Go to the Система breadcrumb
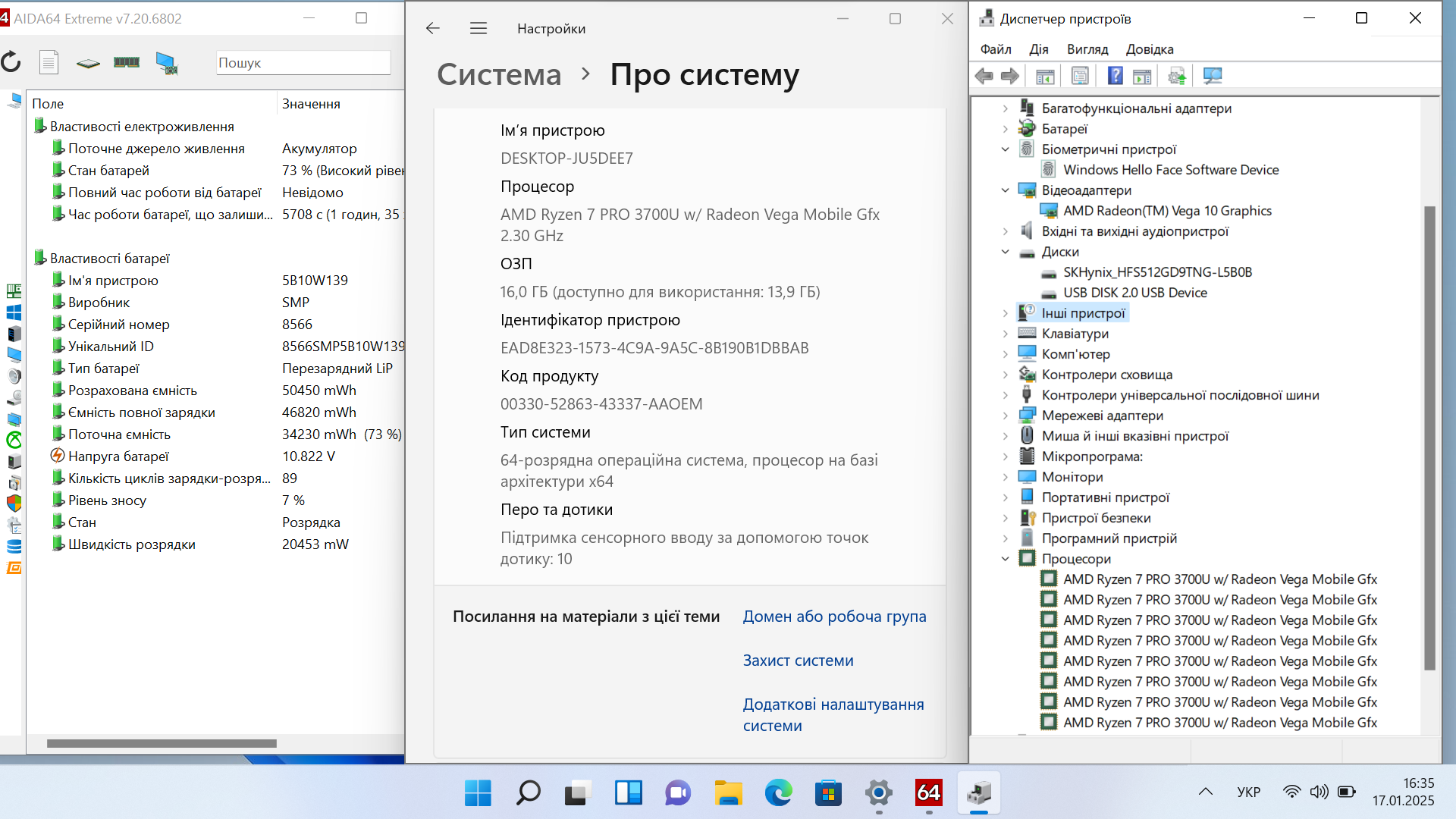Image resolution: width=1456 pixels, height=819 pixels. (x=499, y=74)
